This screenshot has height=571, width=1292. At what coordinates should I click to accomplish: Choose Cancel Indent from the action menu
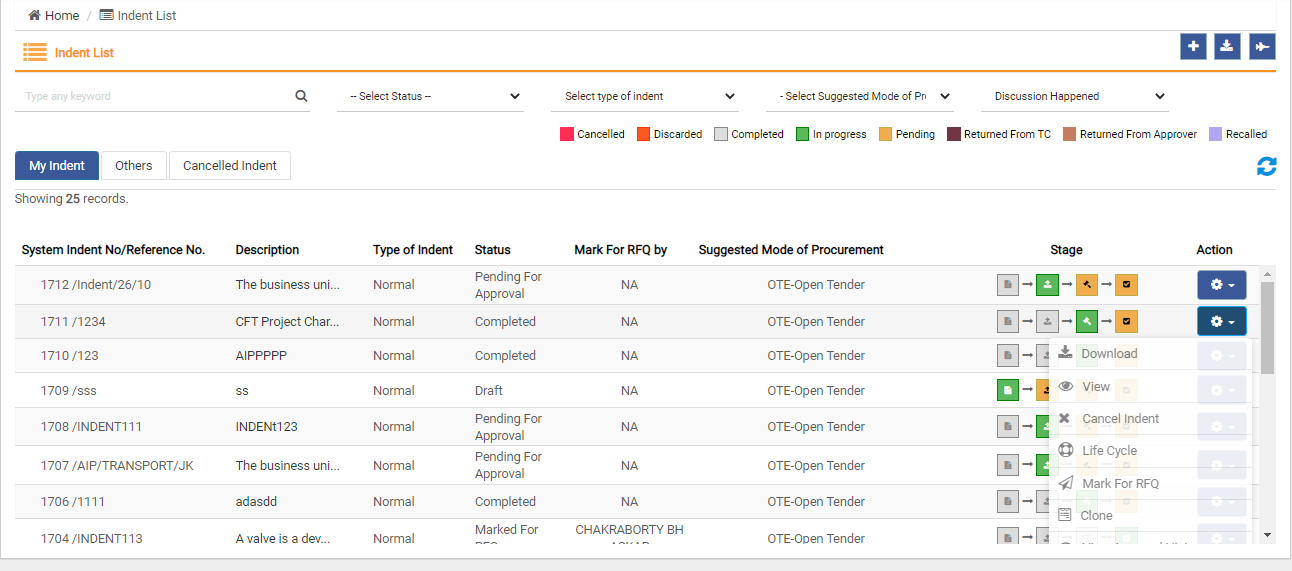click(x=1120, y=419)
